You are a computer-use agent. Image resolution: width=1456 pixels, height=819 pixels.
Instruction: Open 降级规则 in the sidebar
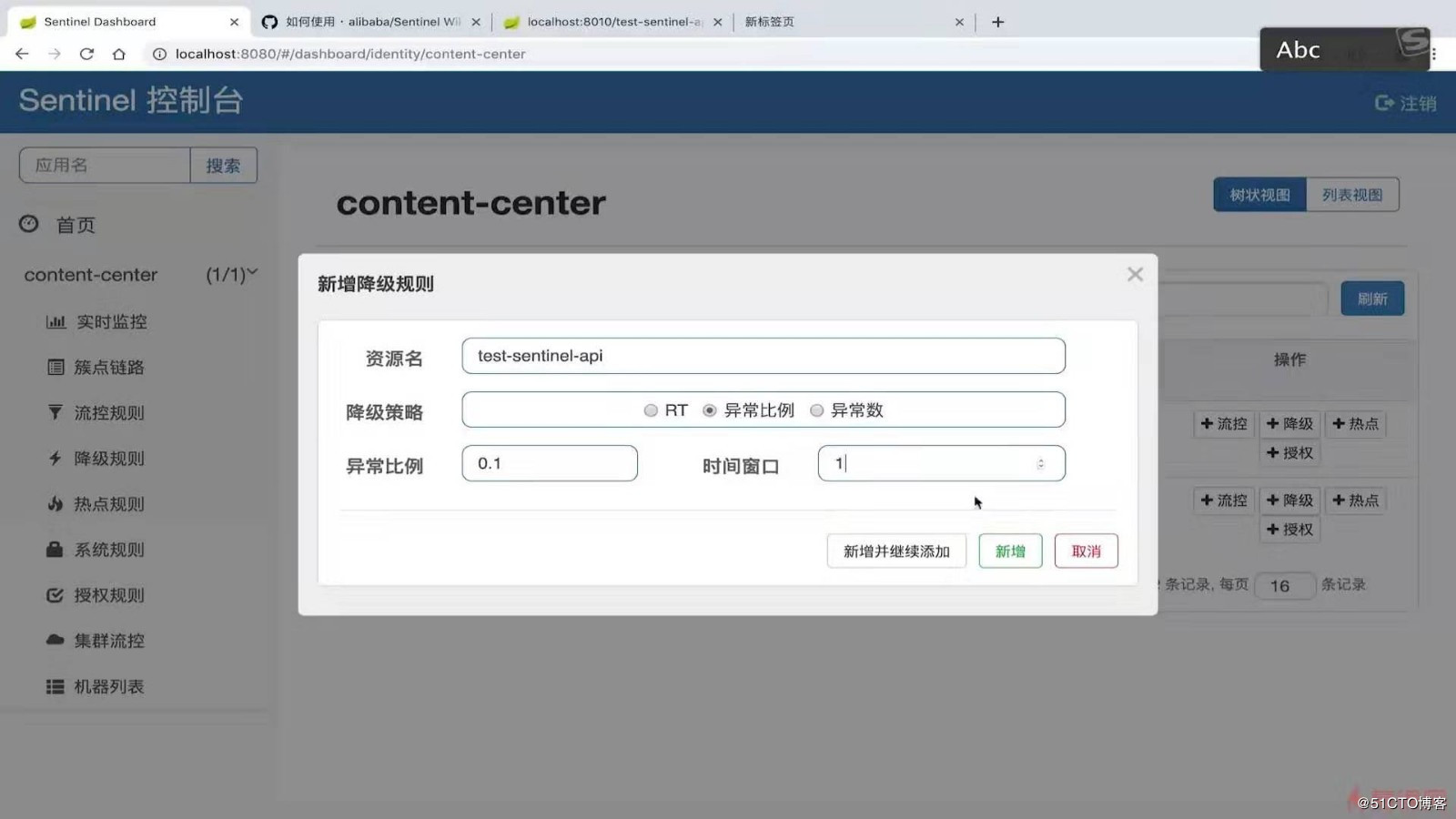[x=108, y=458]
